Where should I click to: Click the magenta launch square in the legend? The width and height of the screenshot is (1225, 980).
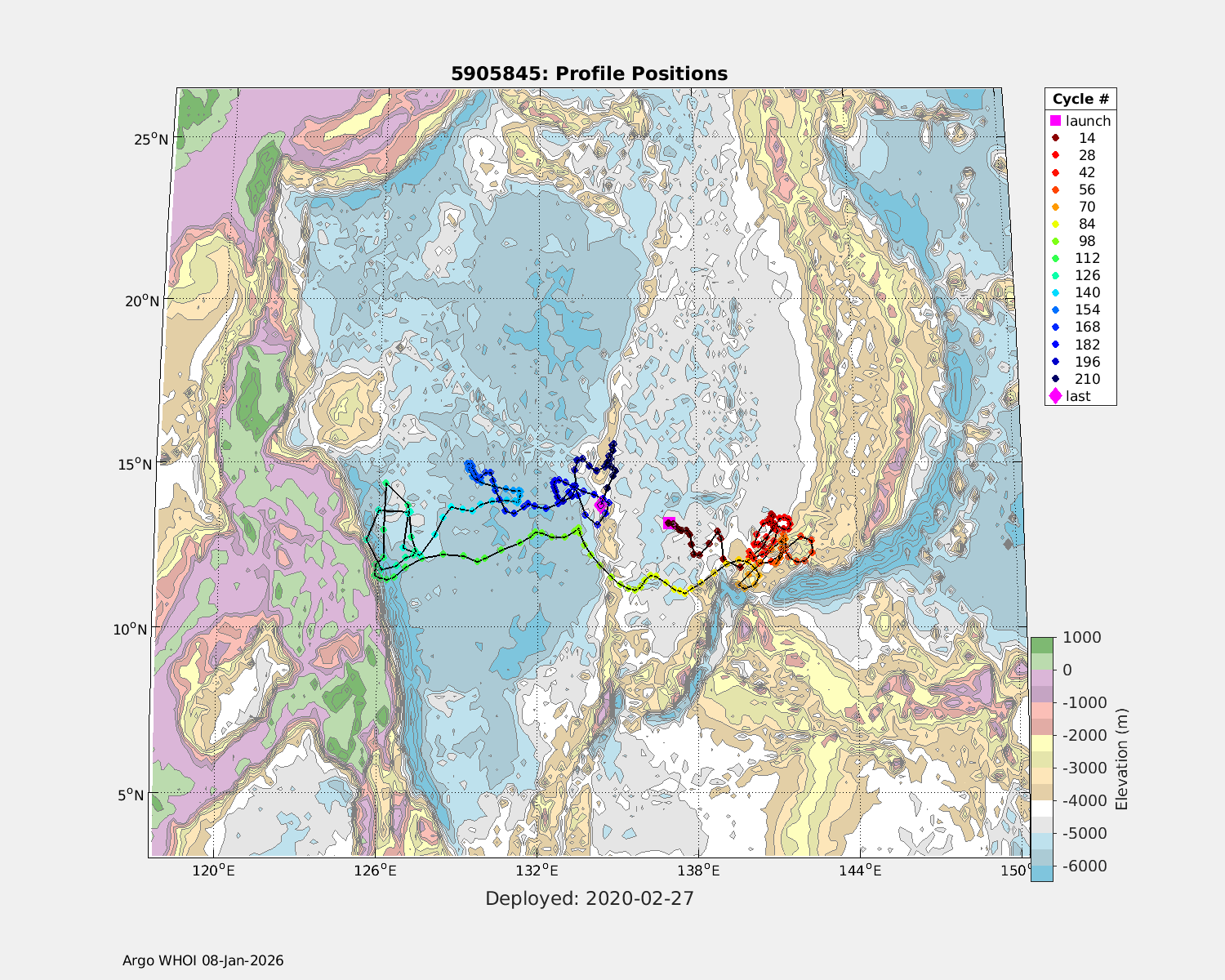click(x=1055, y=121)
